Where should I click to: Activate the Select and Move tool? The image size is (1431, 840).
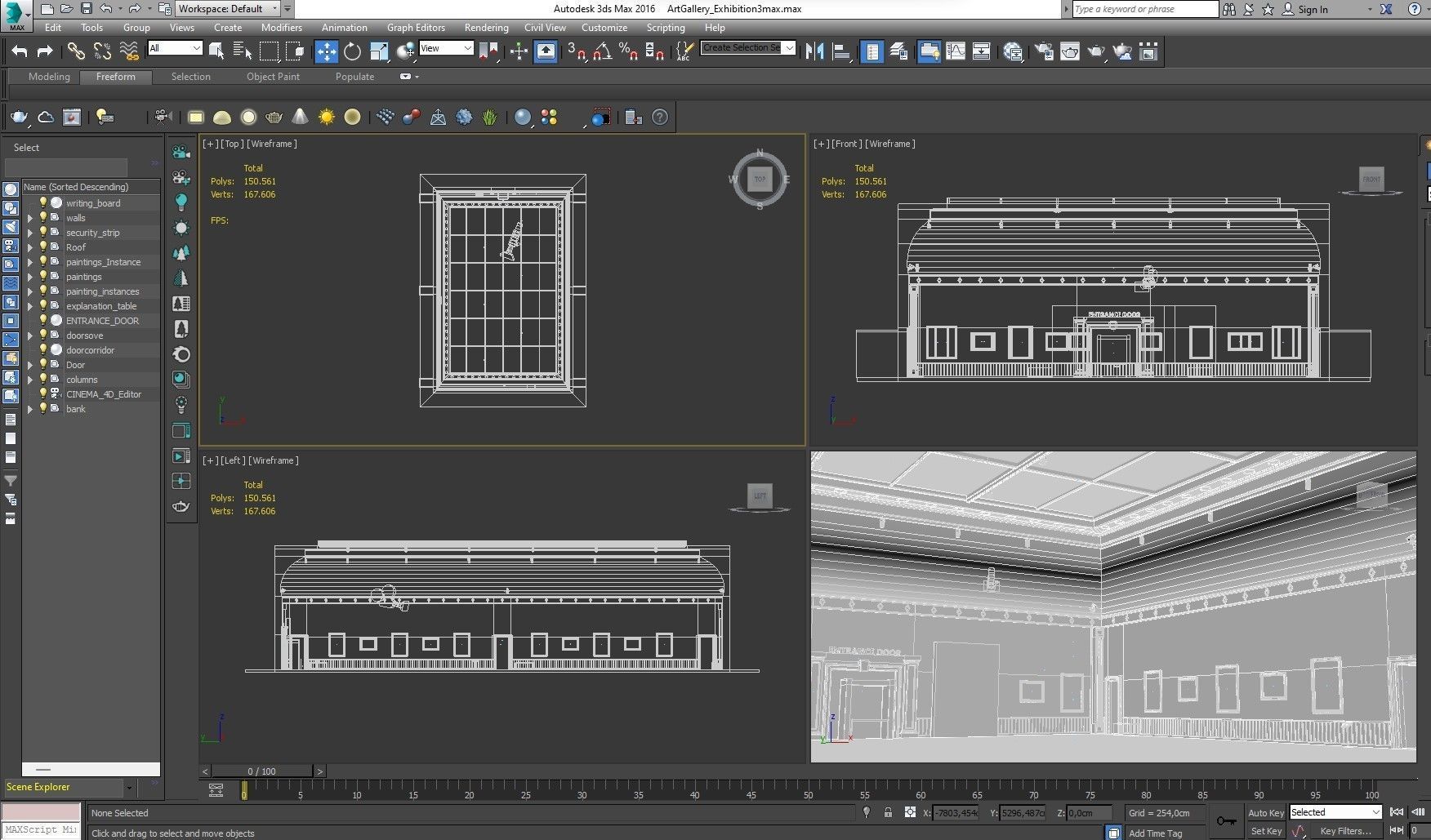point(326,51)
